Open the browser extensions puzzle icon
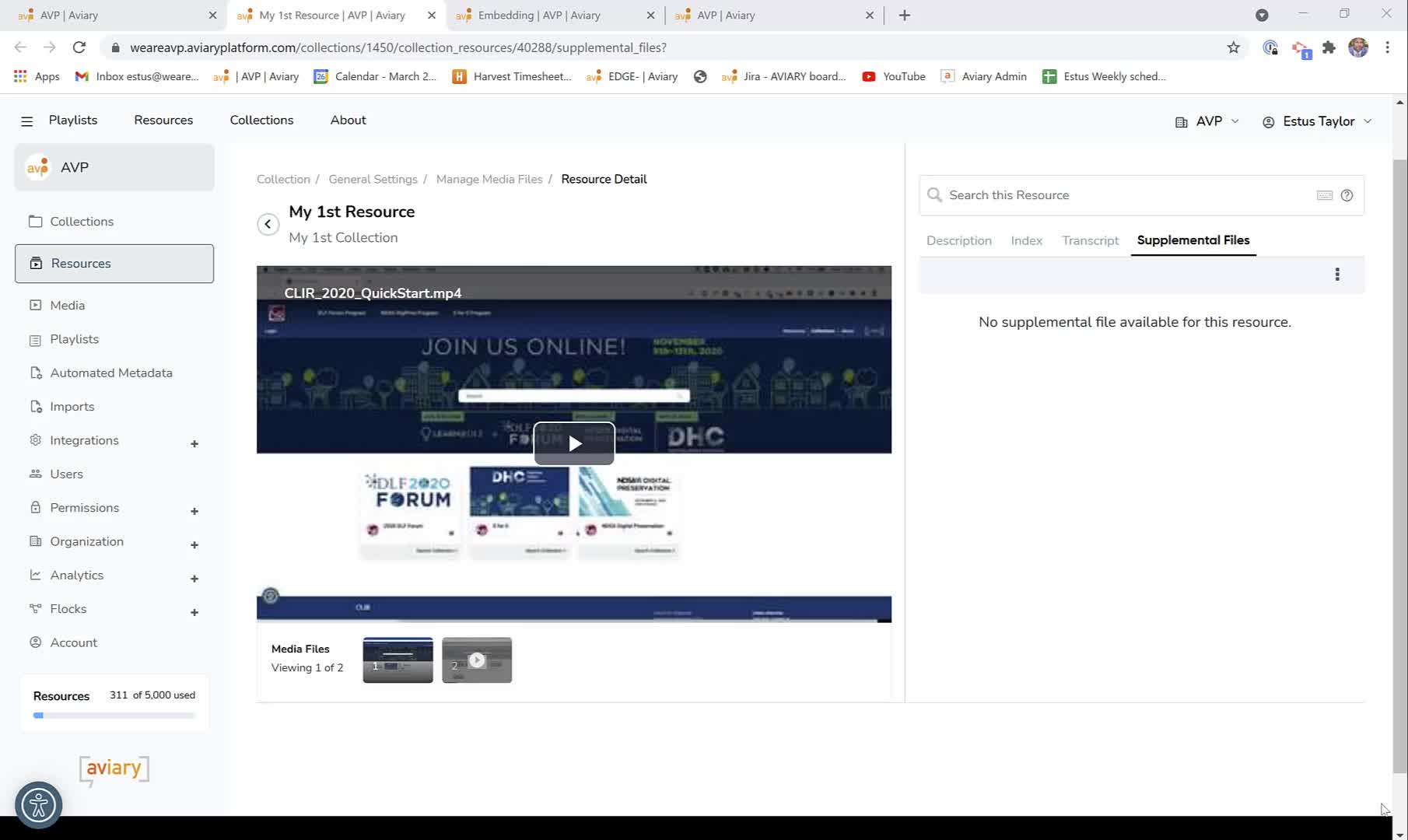 [1329, 47]
